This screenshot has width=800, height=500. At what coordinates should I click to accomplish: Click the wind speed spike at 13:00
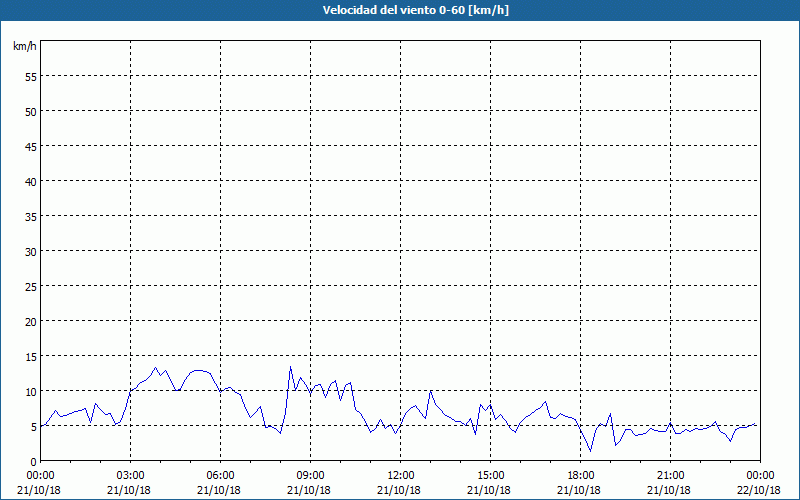click(x=431, y=391)
